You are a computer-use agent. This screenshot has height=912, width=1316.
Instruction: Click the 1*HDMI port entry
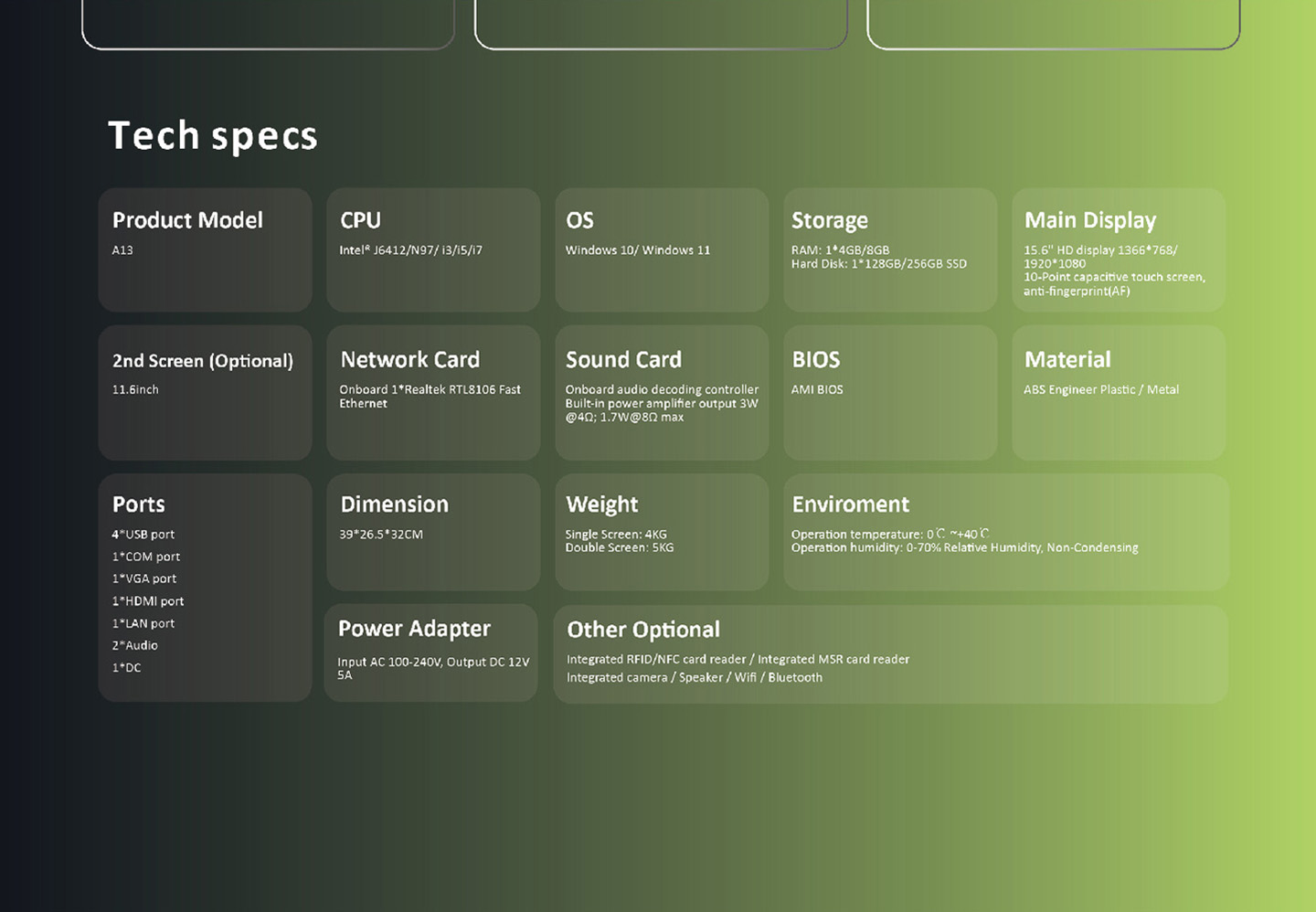(148, 601)
